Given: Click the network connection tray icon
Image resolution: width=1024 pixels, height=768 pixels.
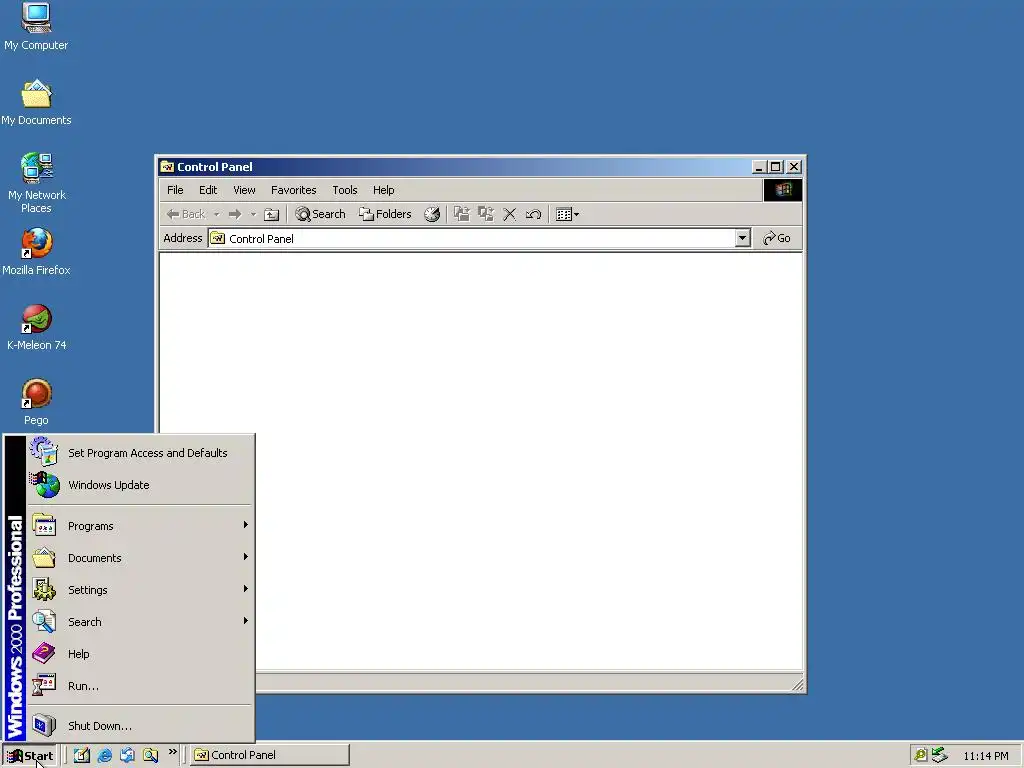Looking at the screenshot, I should point(939,755).
